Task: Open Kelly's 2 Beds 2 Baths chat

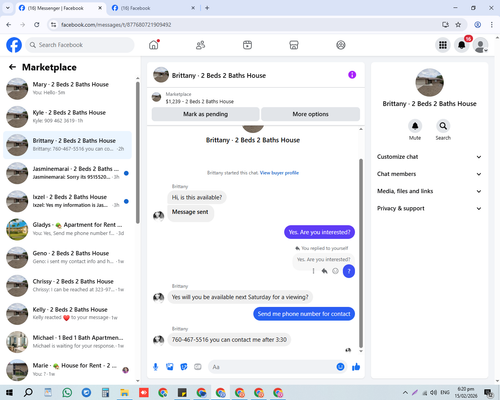Action: pos(67,314)
